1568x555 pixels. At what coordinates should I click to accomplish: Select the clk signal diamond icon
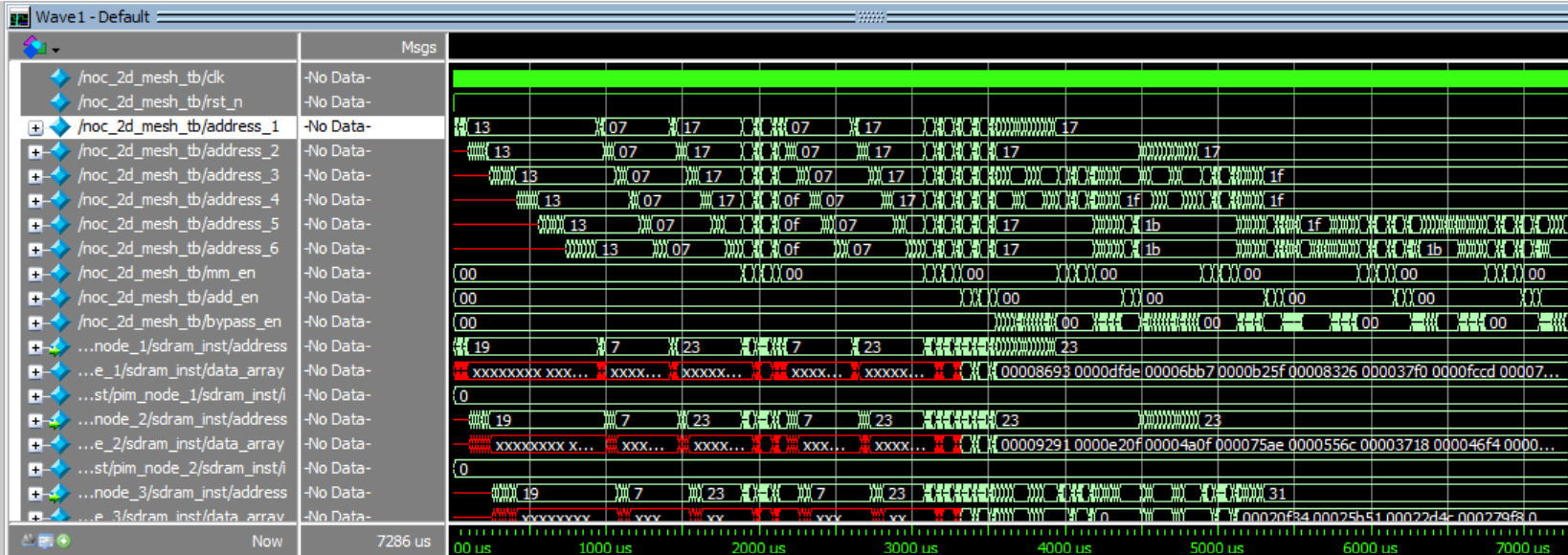[60, 78]
